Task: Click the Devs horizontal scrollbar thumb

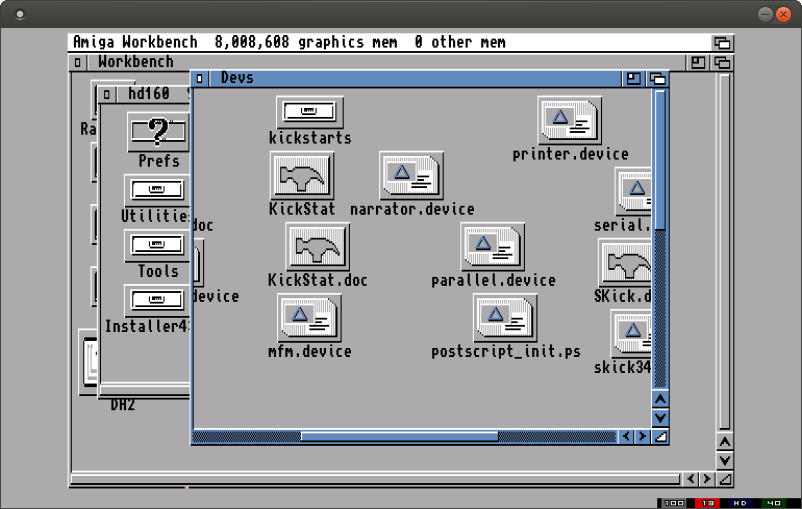Action: tap(398, 436)
